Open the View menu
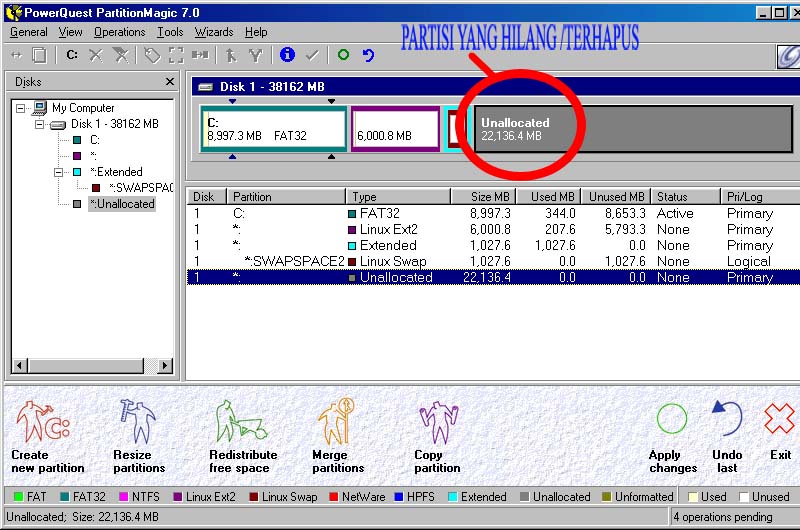The width and height of the screenshot is (800, 530). (70, 32)
